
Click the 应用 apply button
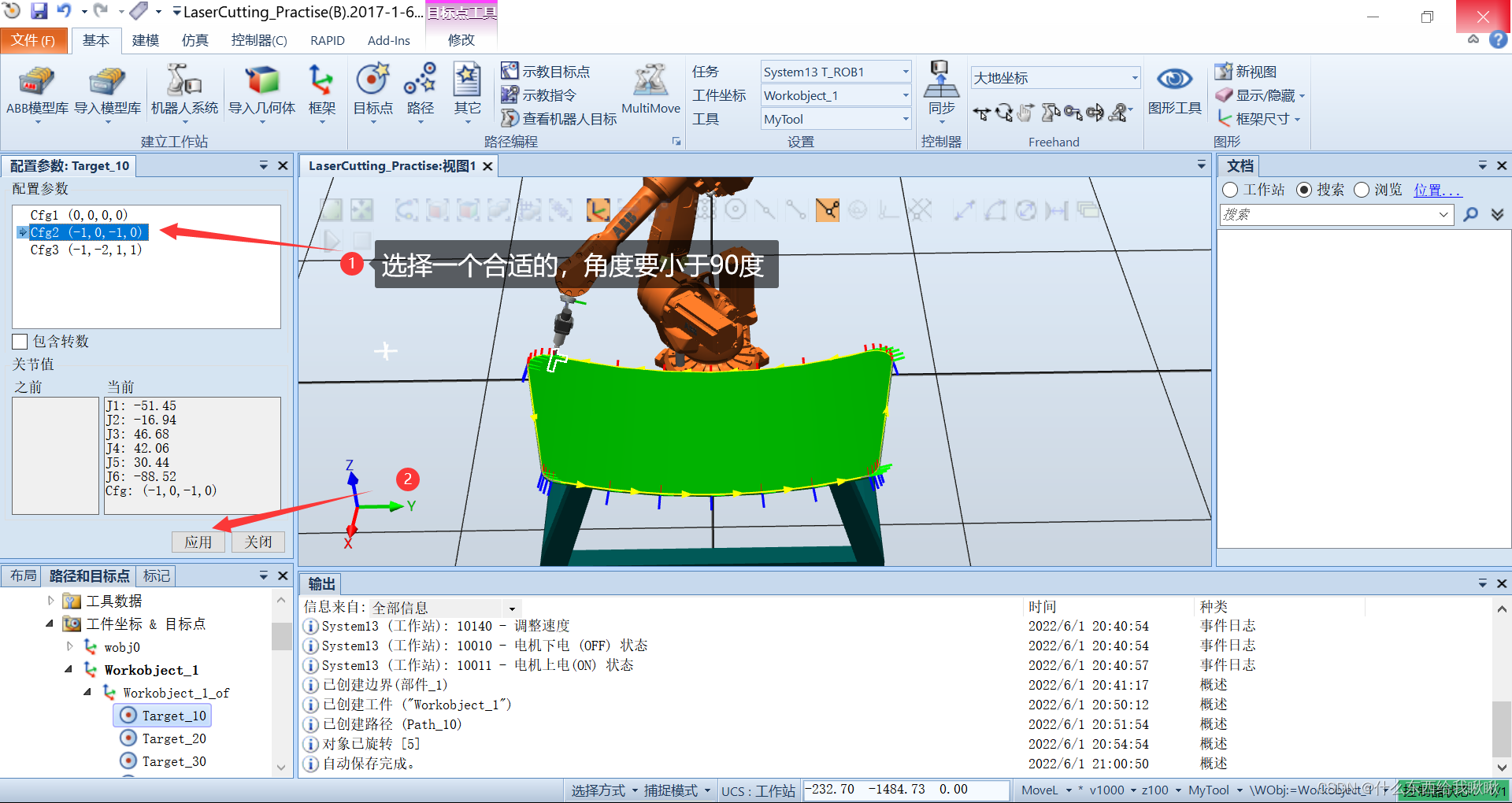coord(198,542)
